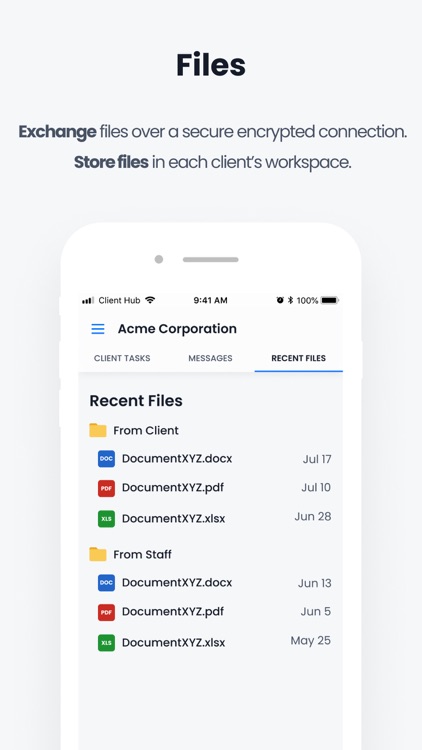The width and height of the screenshot is (422, 750).
Task: Click the From Staff folder icon
Action: point(98,554)
